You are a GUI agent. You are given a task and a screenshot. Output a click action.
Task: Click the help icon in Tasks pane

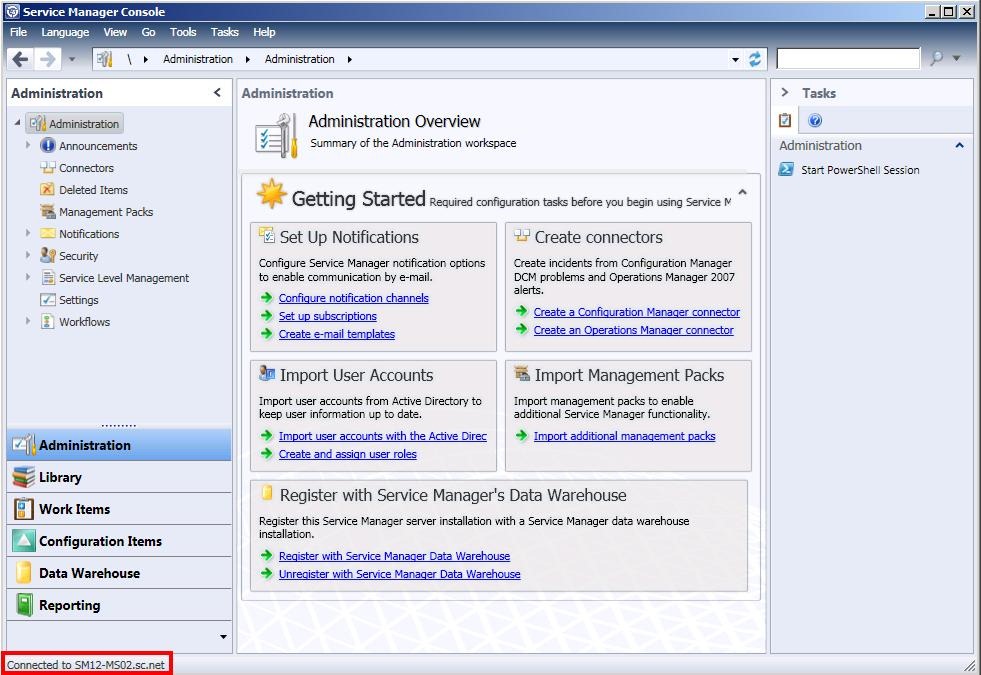tap(815, 121)
